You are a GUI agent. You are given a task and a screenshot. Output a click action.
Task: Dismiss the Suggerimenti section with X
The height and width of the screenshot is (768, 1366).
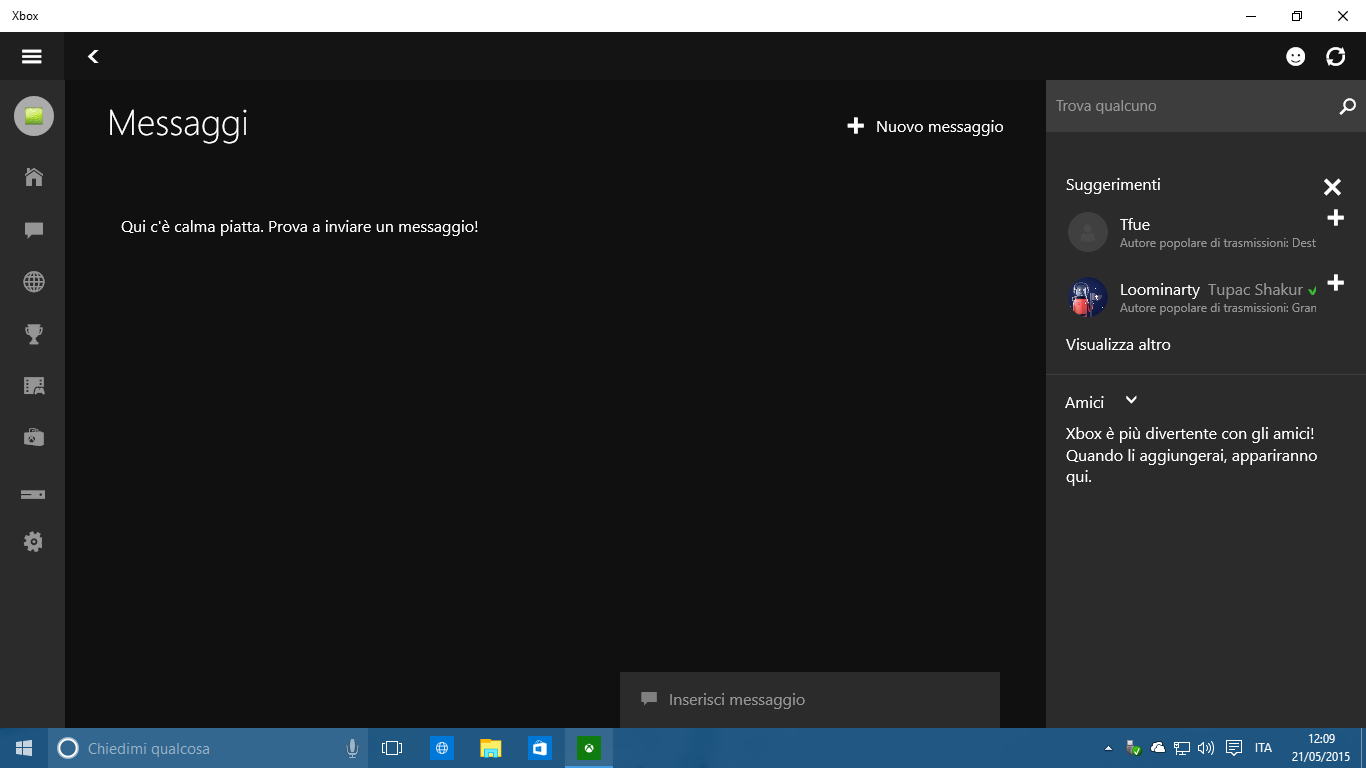(1332, 187)
